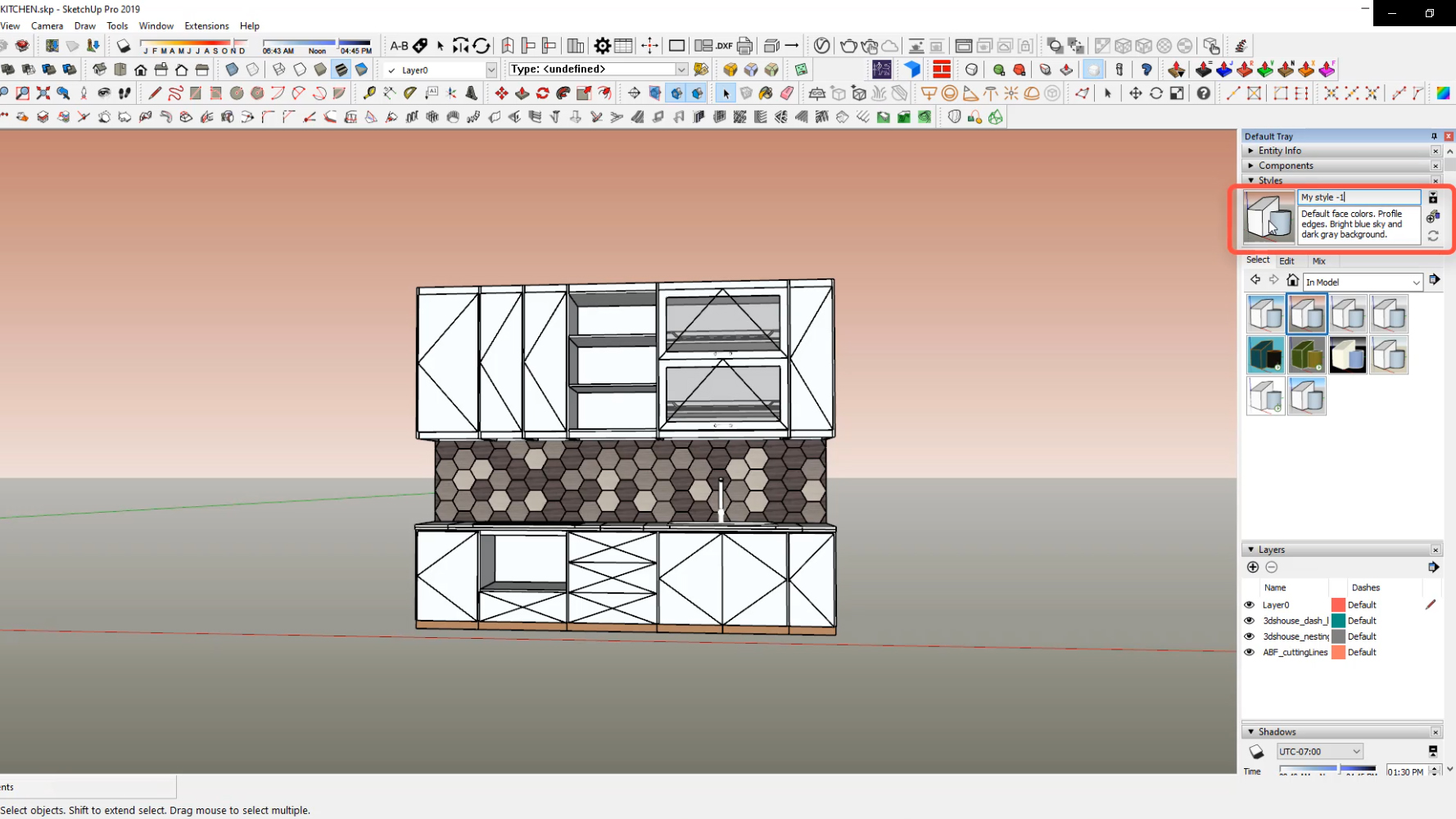Switch to the styles Mix tab
The height and width of the screenshot is (819, 1456).
[1318, 261]
